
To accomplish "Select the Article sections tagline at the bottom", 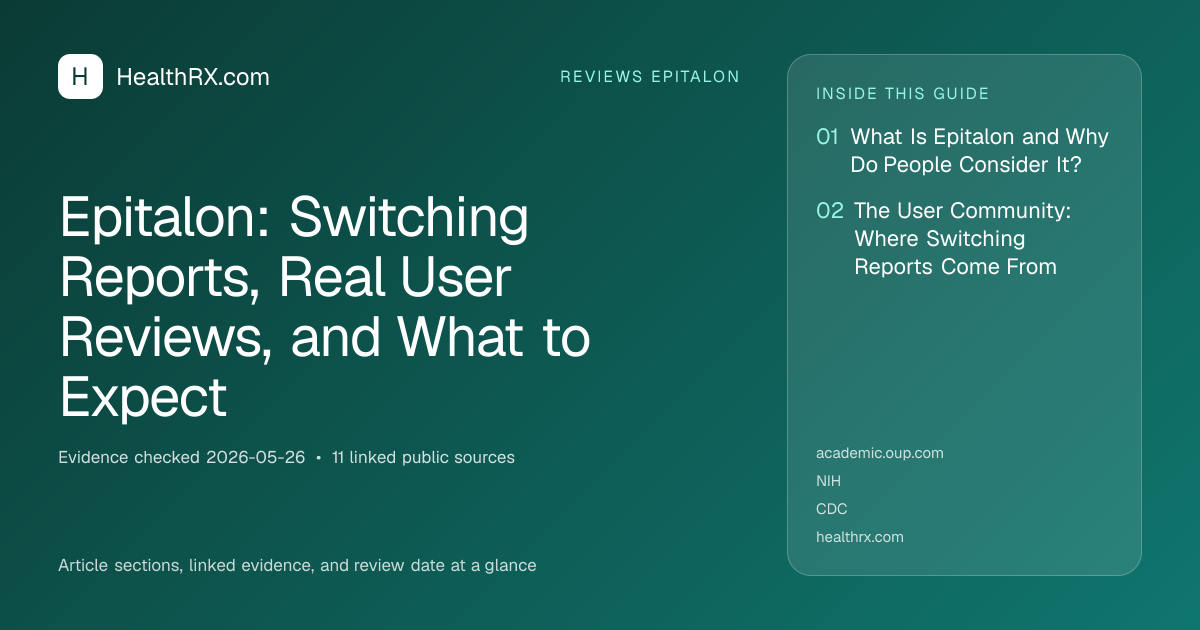I will point(297,565).
